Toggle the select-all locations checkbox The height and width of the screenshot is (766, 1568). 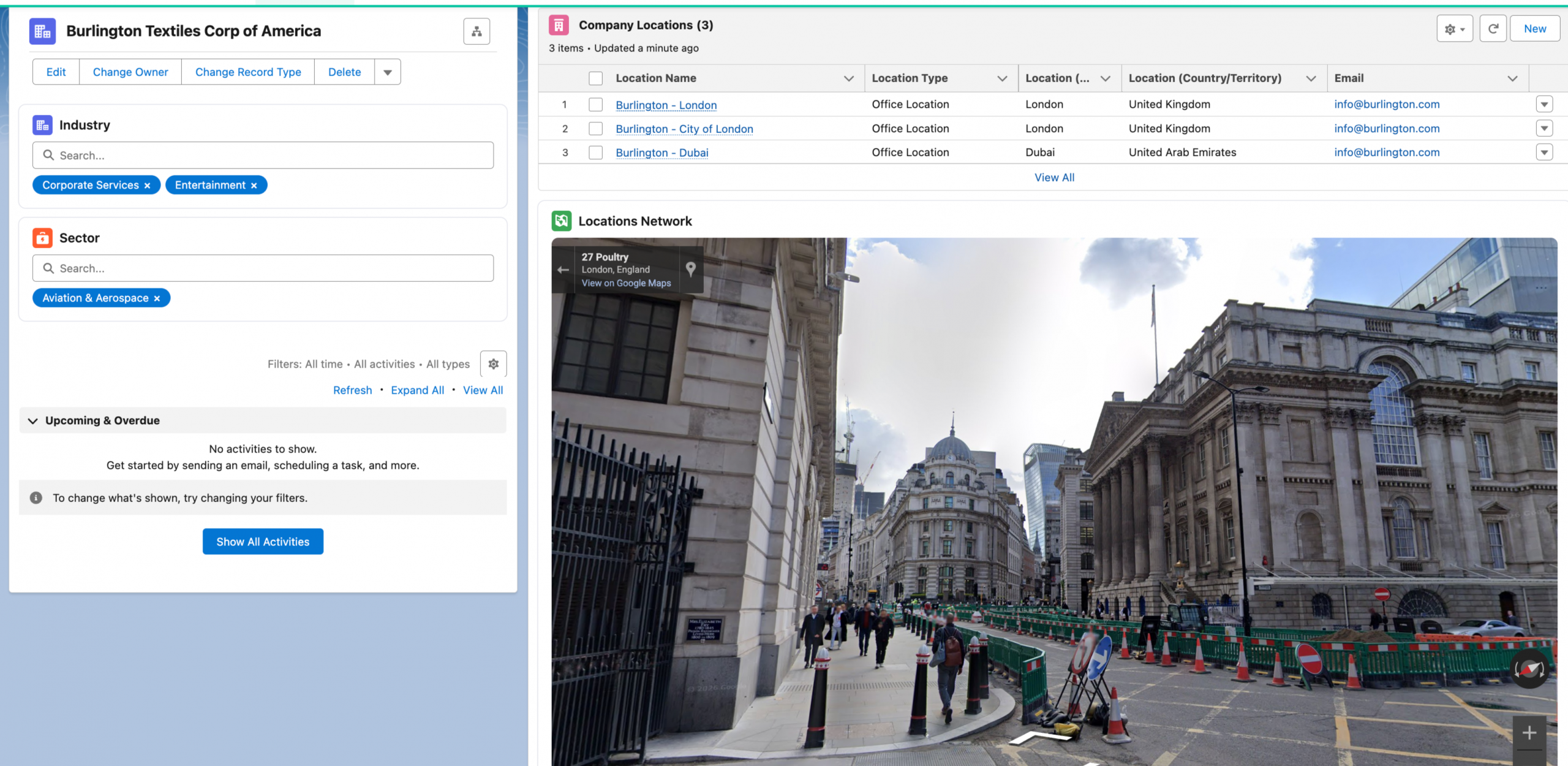pos(595,78)
